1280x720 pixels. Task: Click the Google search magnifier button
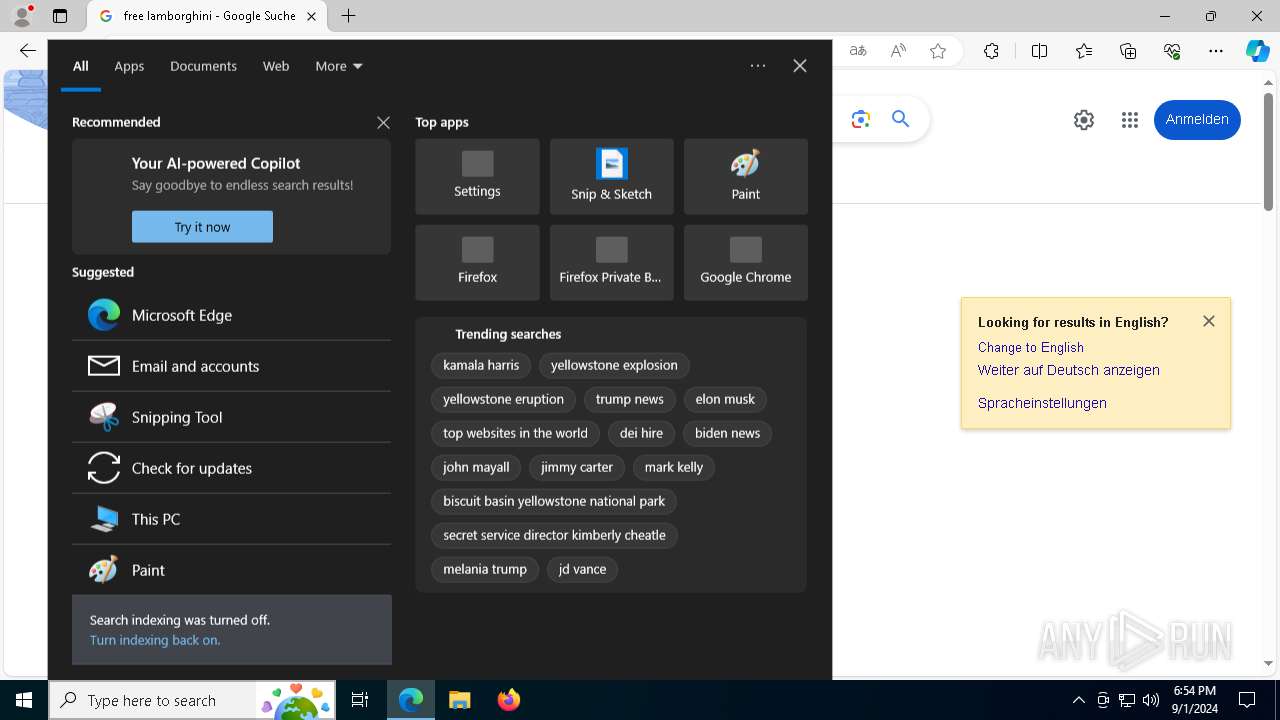(901, 119)
